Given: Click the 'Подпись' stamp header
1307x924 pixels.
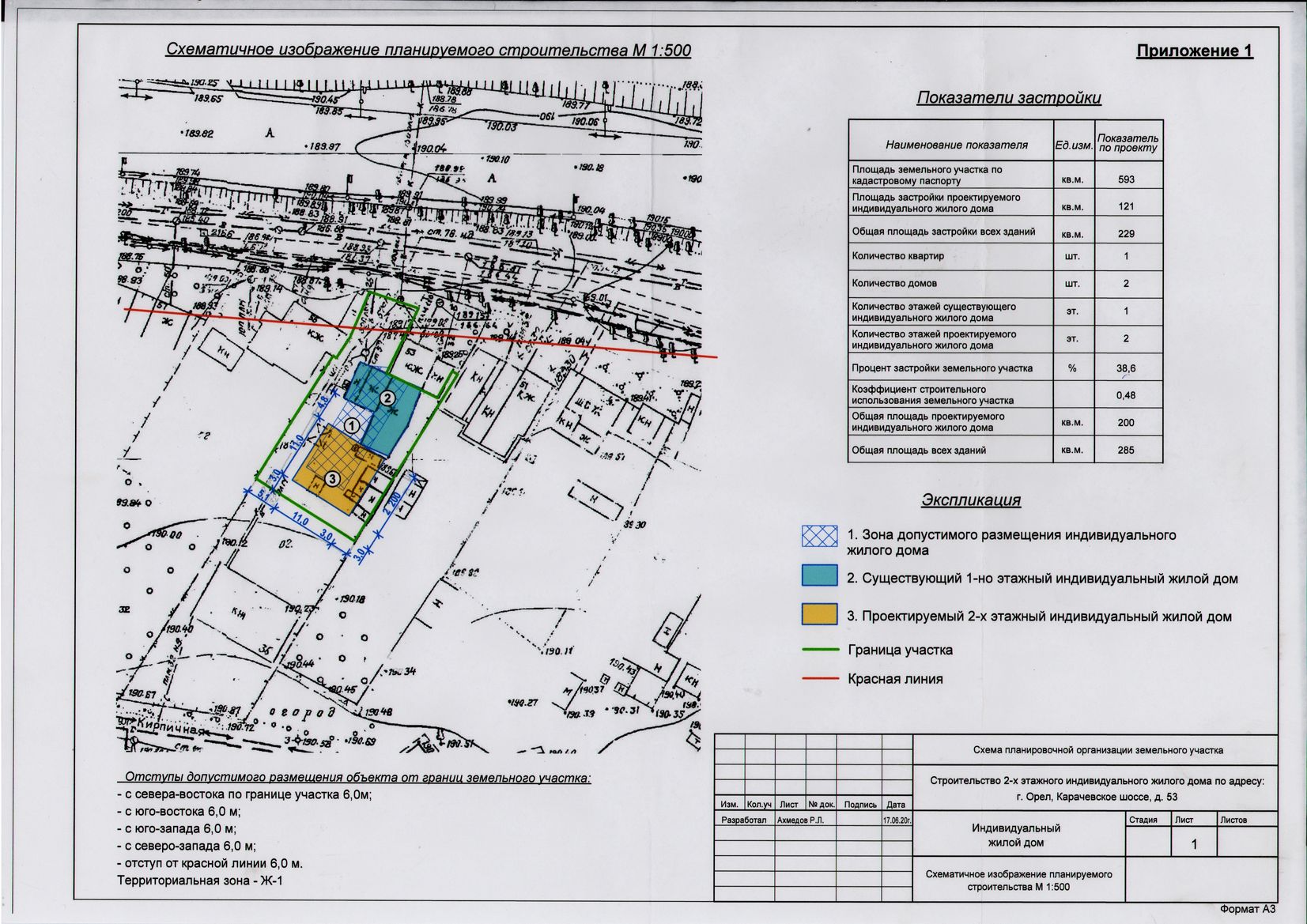Looking at the screenshot, I should [x=860, y=805].
